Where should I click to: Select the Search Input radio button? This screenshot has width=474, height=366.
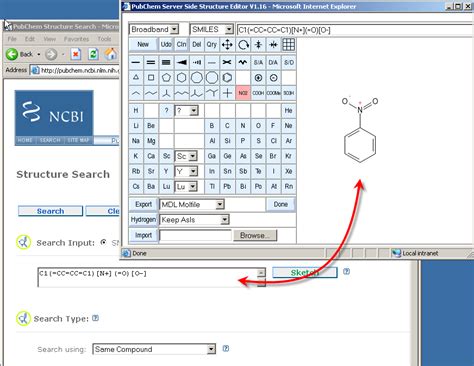[x=104, y=242]
